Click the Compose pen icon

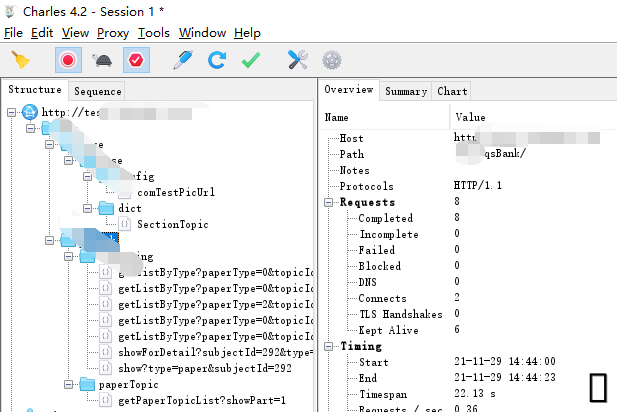[183, 60]
